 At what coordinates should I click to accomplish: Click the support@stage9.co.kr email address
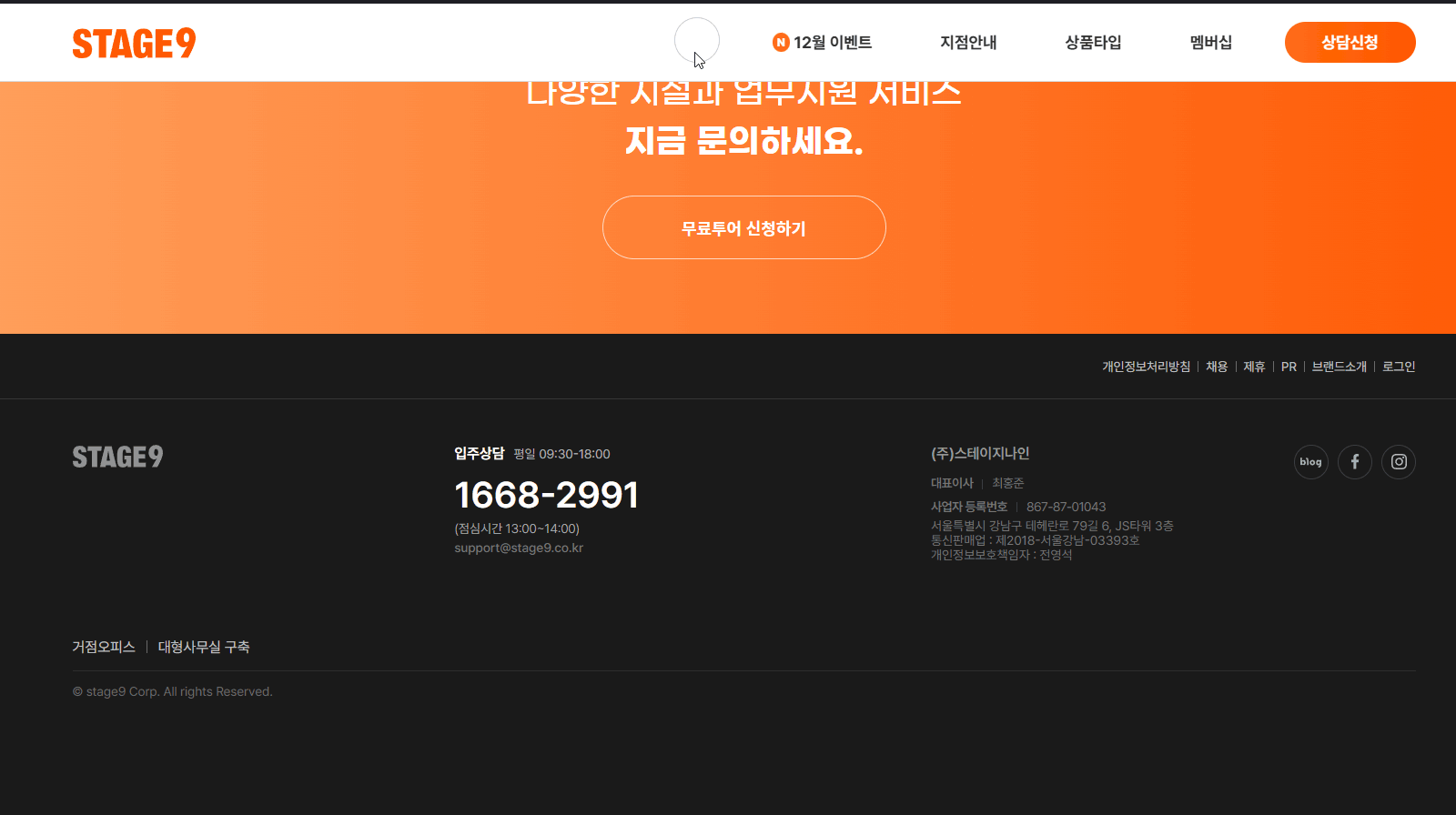(519, 548)
